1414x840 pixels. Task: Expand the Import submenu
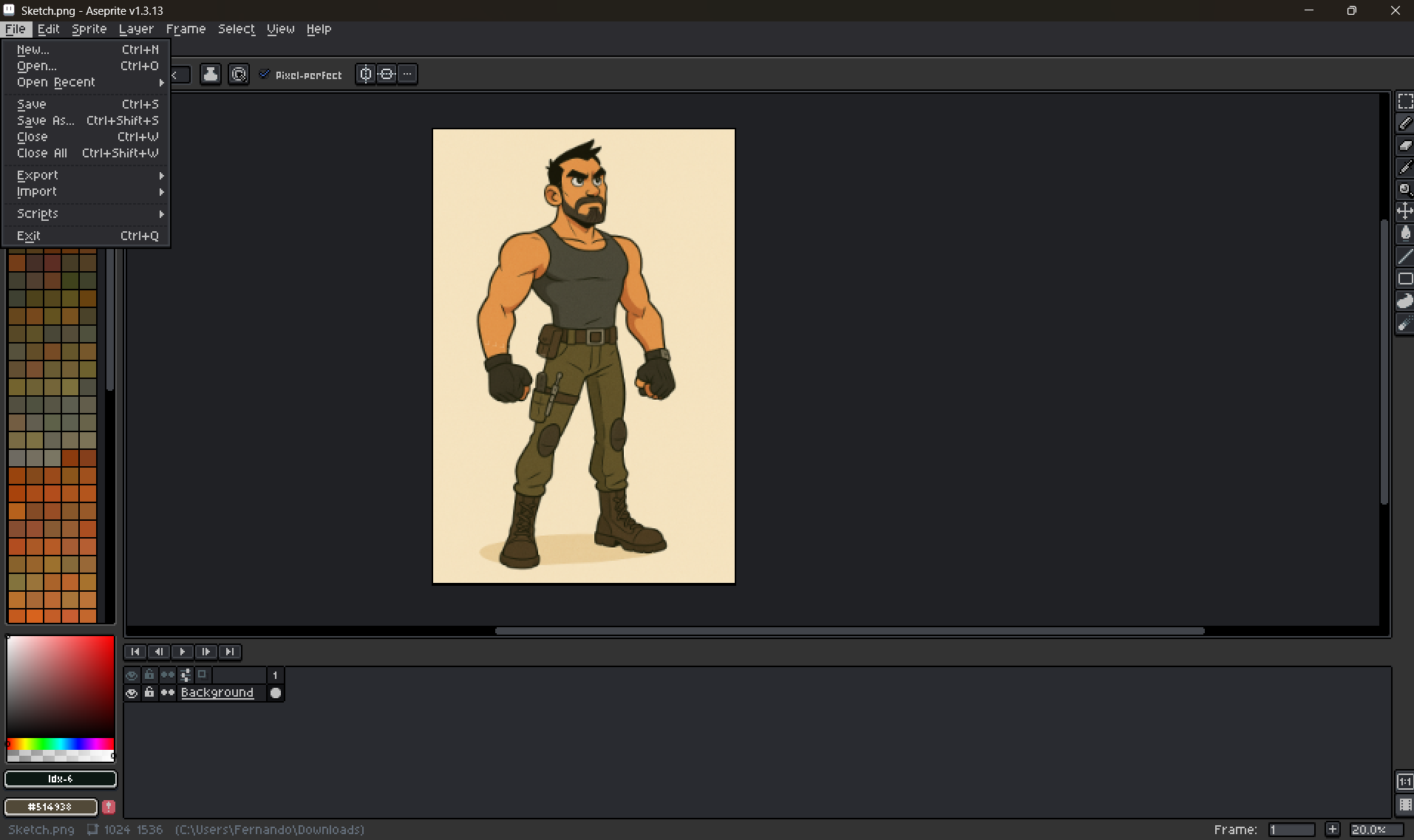click(x=86, y=191)
